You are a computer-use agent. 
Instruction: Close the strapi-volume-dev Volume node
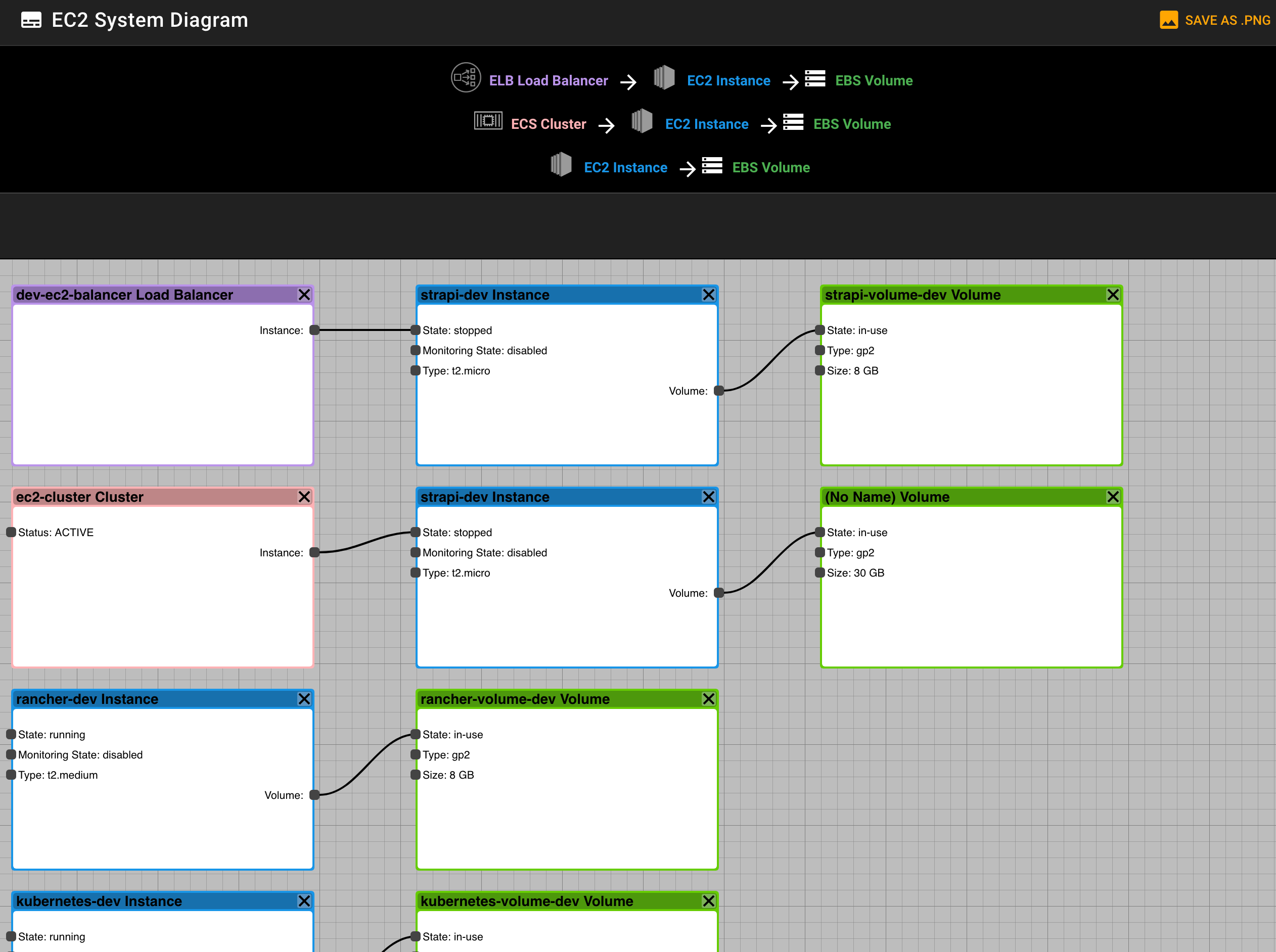1113,295
